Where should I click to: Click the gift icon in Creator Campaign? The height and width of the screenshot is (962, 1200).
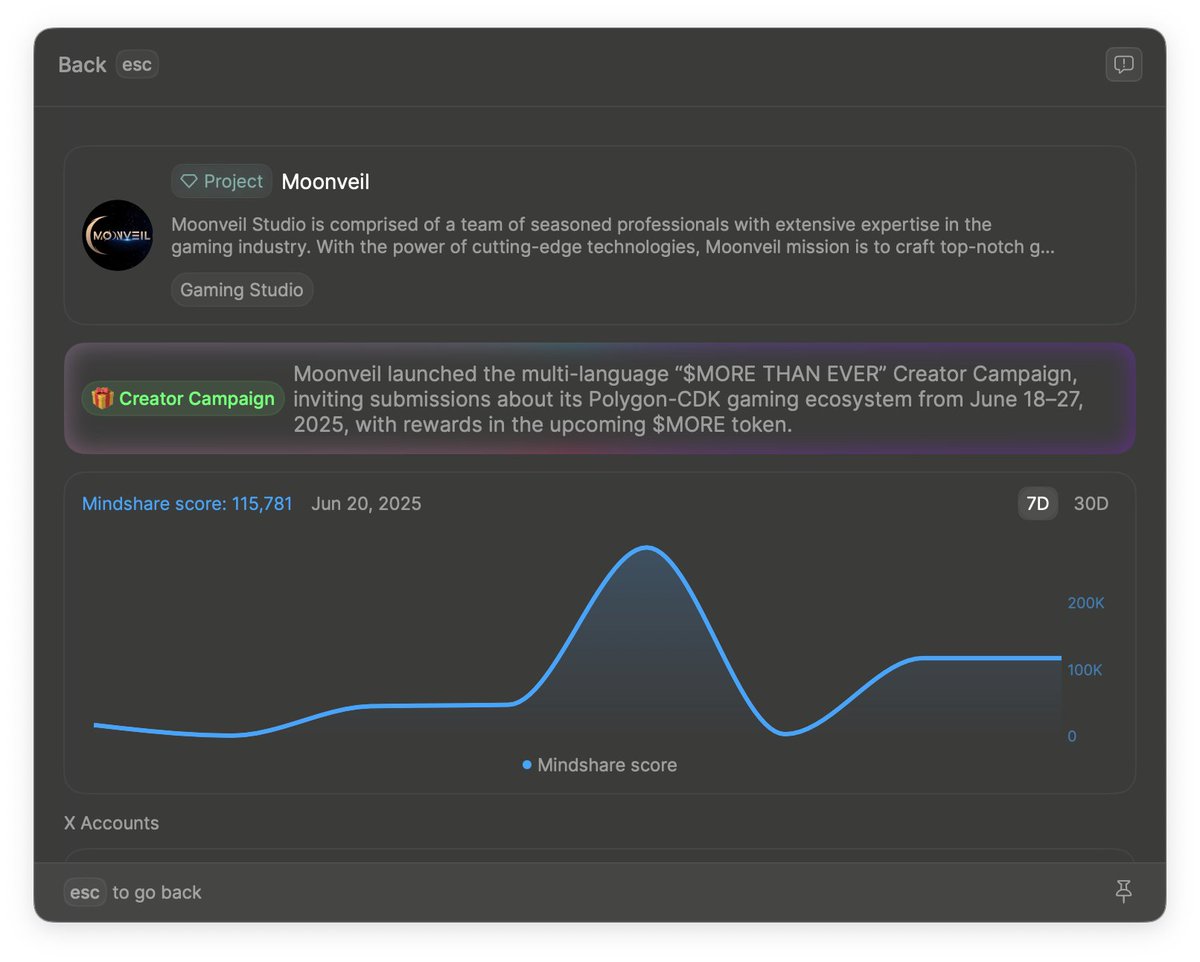click(103, 398)
